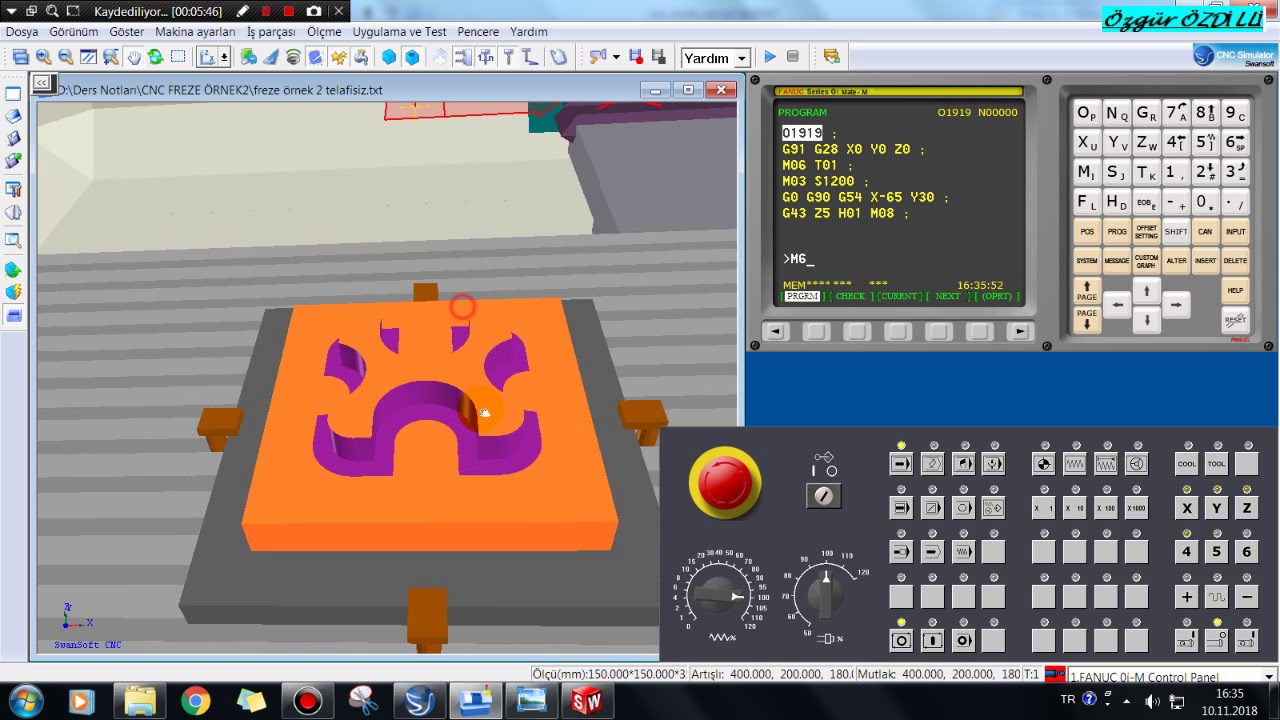Select the dashed rectangle selection tool
1280x720 pixels.
point(178,57)
